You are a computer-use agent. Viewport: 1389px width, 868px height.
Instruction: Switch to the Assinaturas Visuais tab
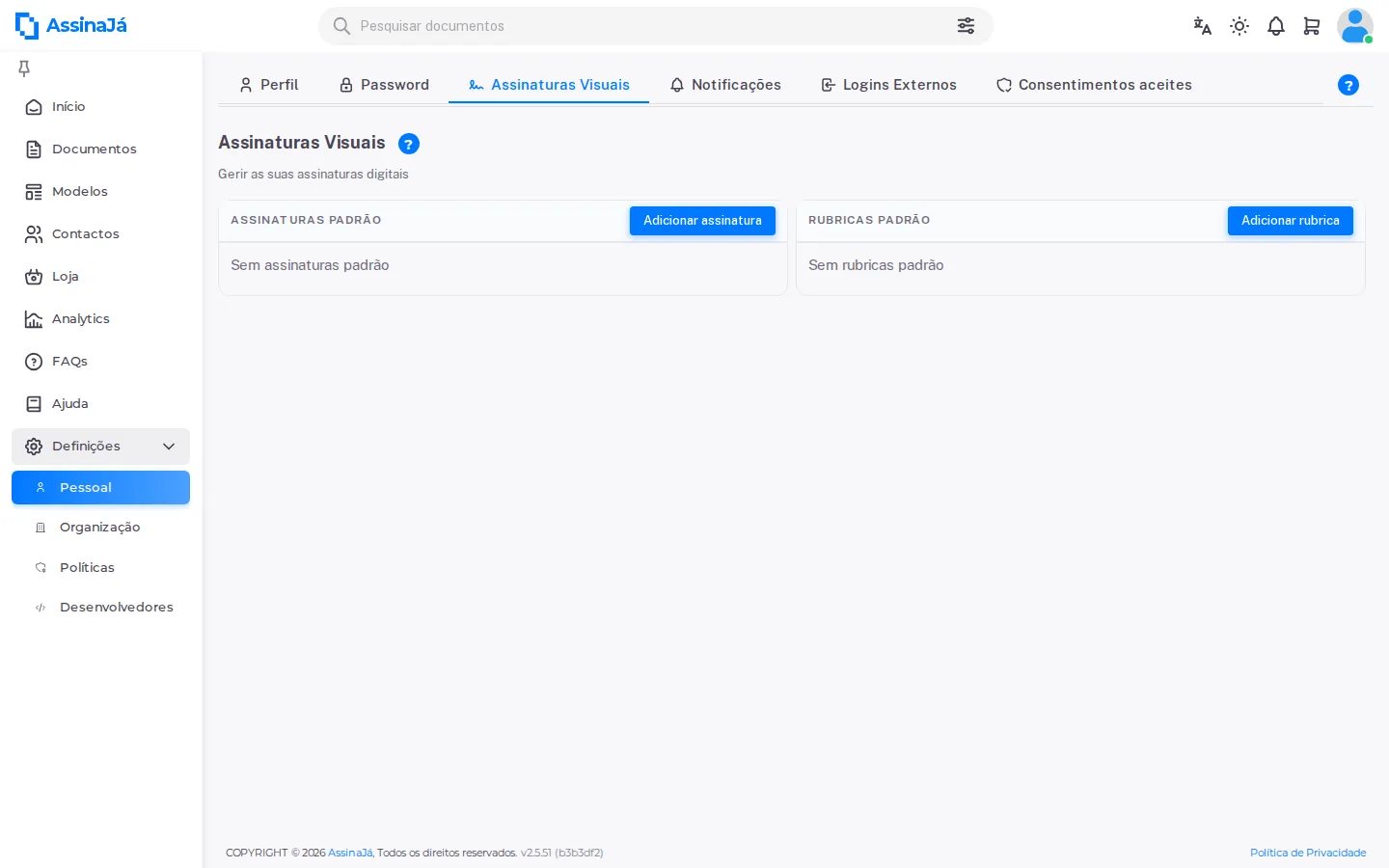pos(549,85)
